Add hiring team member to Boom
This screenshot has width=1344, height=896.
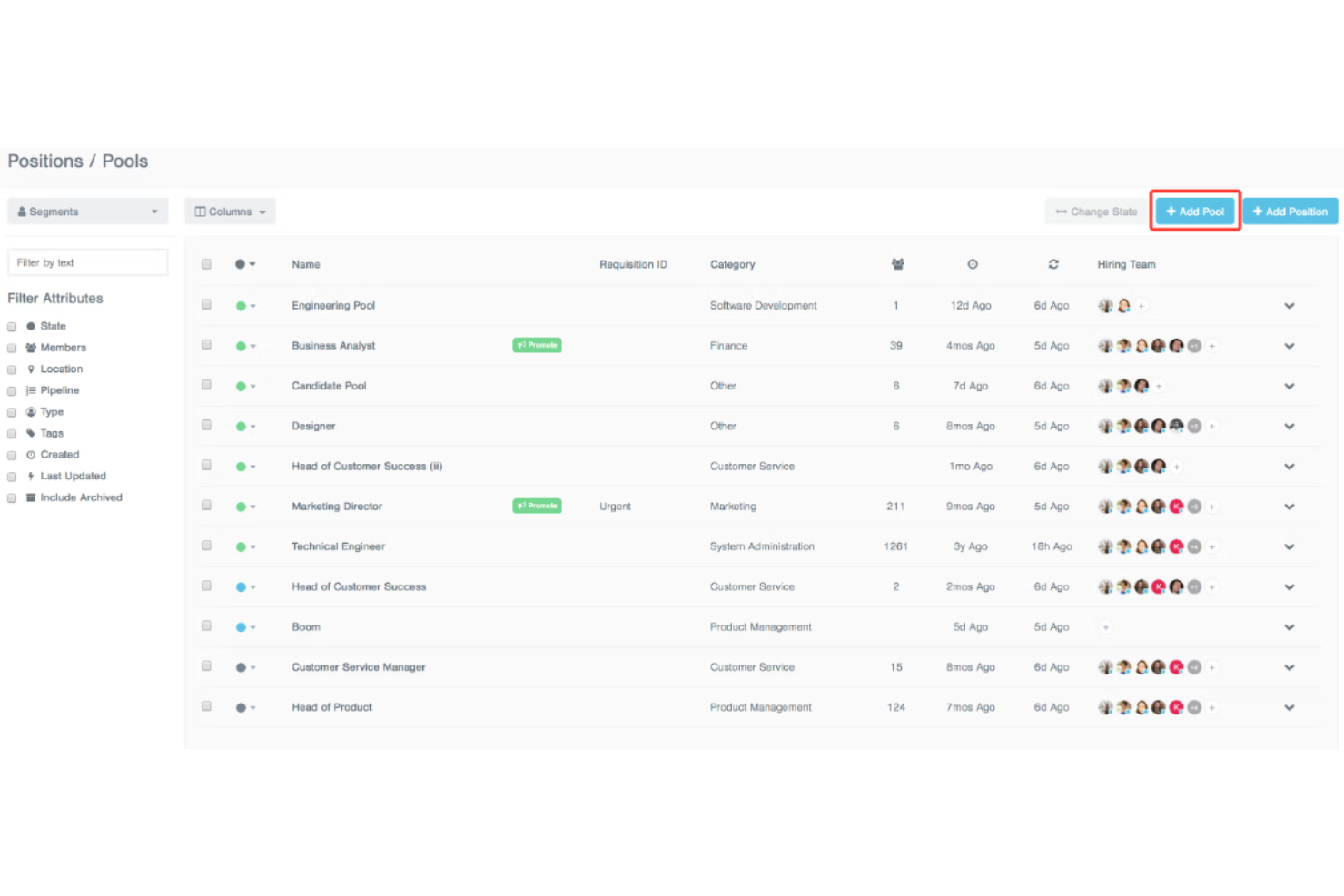click(1105, 627)
